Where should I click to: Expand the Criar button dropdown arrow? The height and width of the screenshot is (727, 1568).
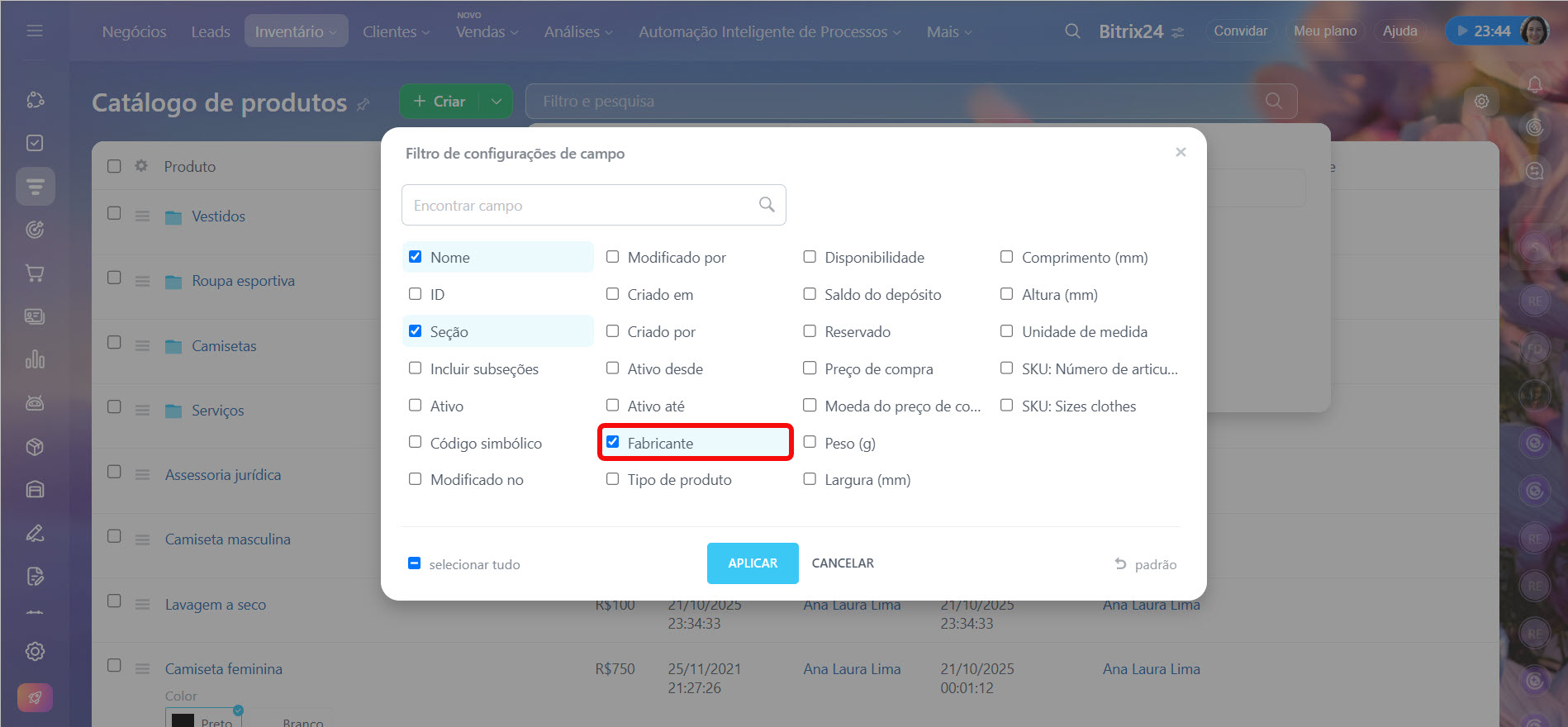coord(496,102)
